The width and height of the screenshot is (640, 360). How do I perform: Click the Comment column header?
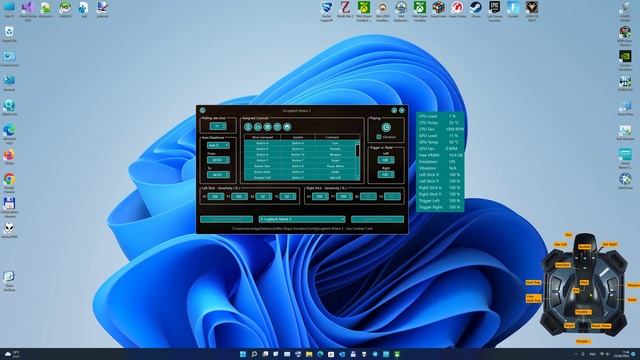[332, 138]
